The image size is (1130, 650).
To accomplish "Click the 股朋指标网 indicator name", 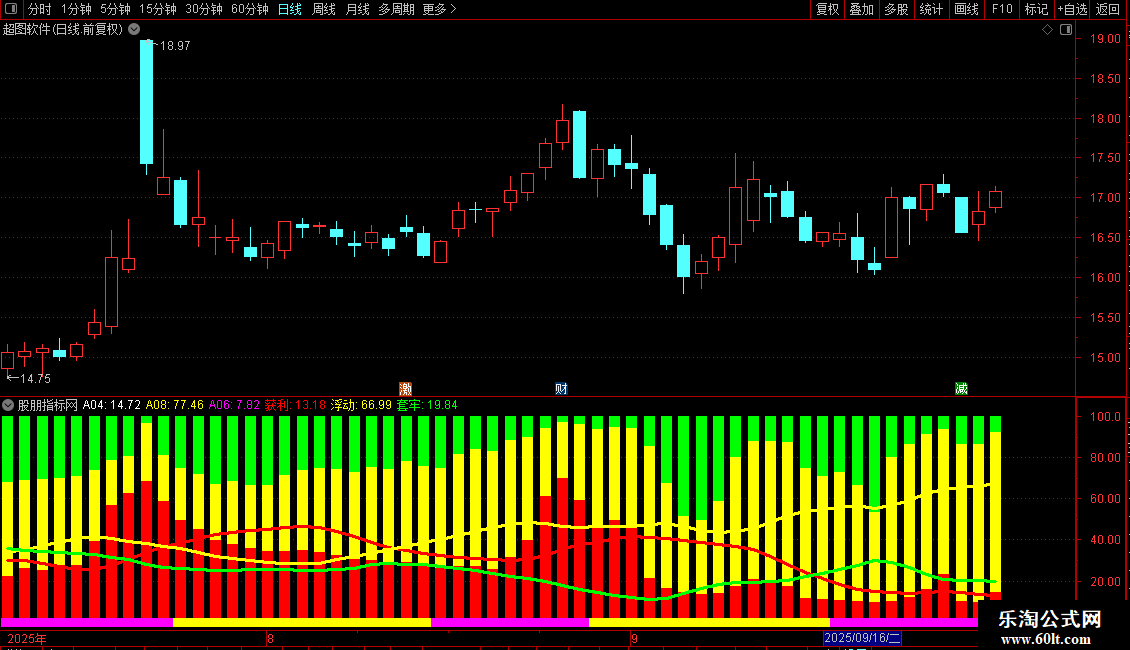I will 48,405.
